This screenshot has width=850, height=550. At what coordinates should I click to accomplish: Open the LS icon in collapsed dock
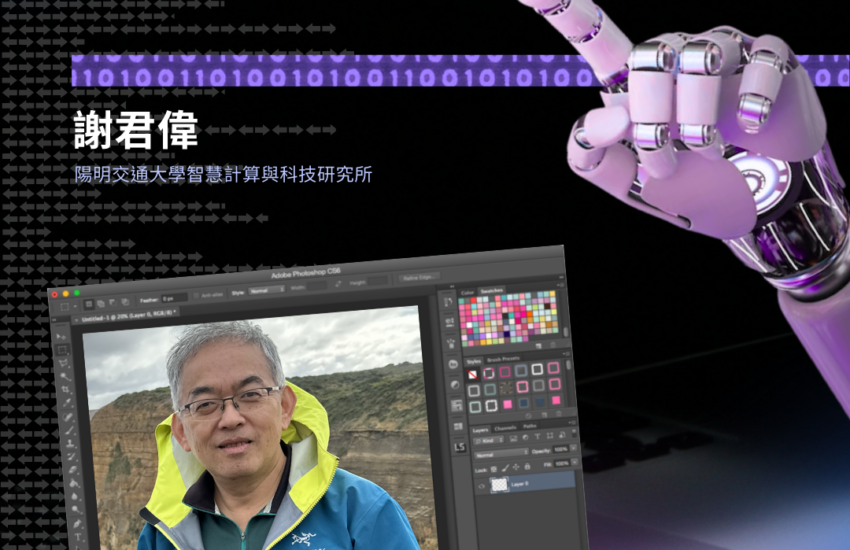click(460, 447)
